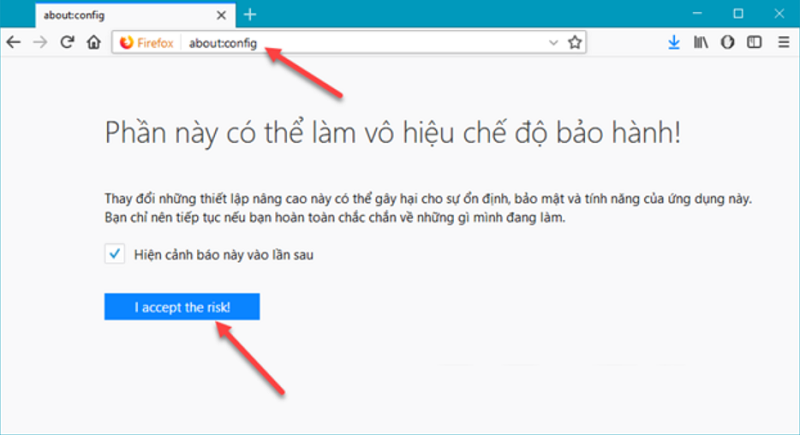Click the Firefox identity icon in address bar
Image resolution: width=800 pixels, height=435 pixels.
tap(146, 43)
